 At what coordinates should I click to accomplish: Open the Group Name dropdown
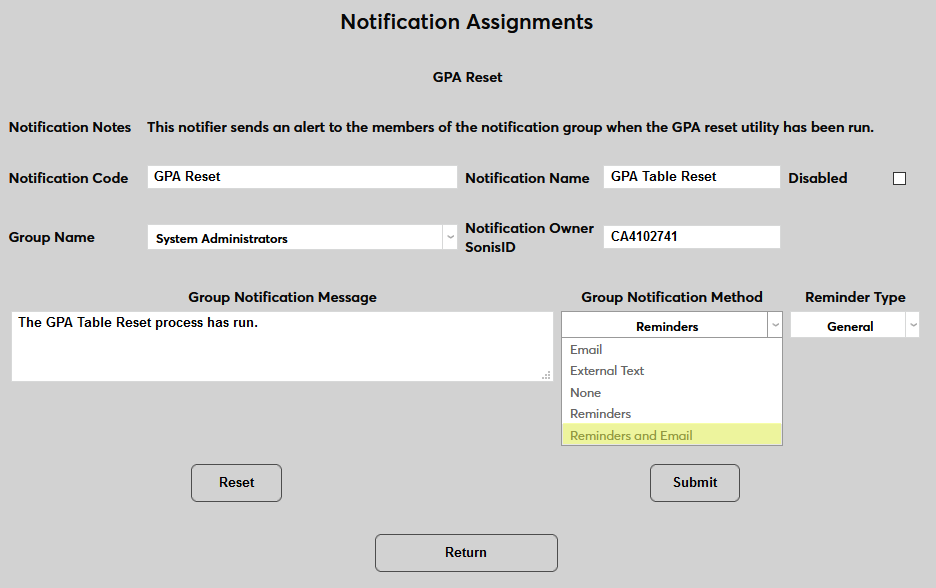pyautogui.click(x=301, y=237)
